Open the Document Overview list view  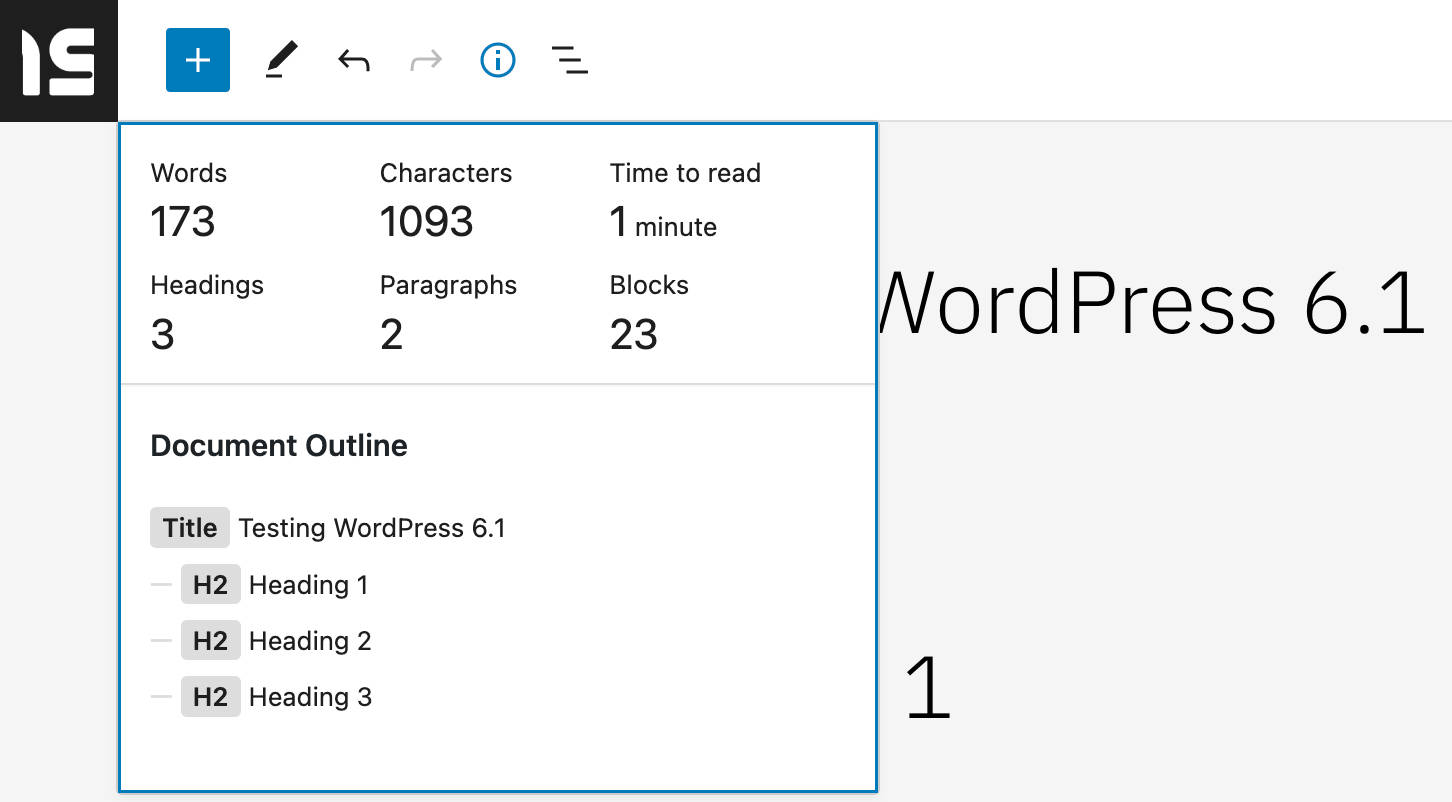click(x=569, y=60)
